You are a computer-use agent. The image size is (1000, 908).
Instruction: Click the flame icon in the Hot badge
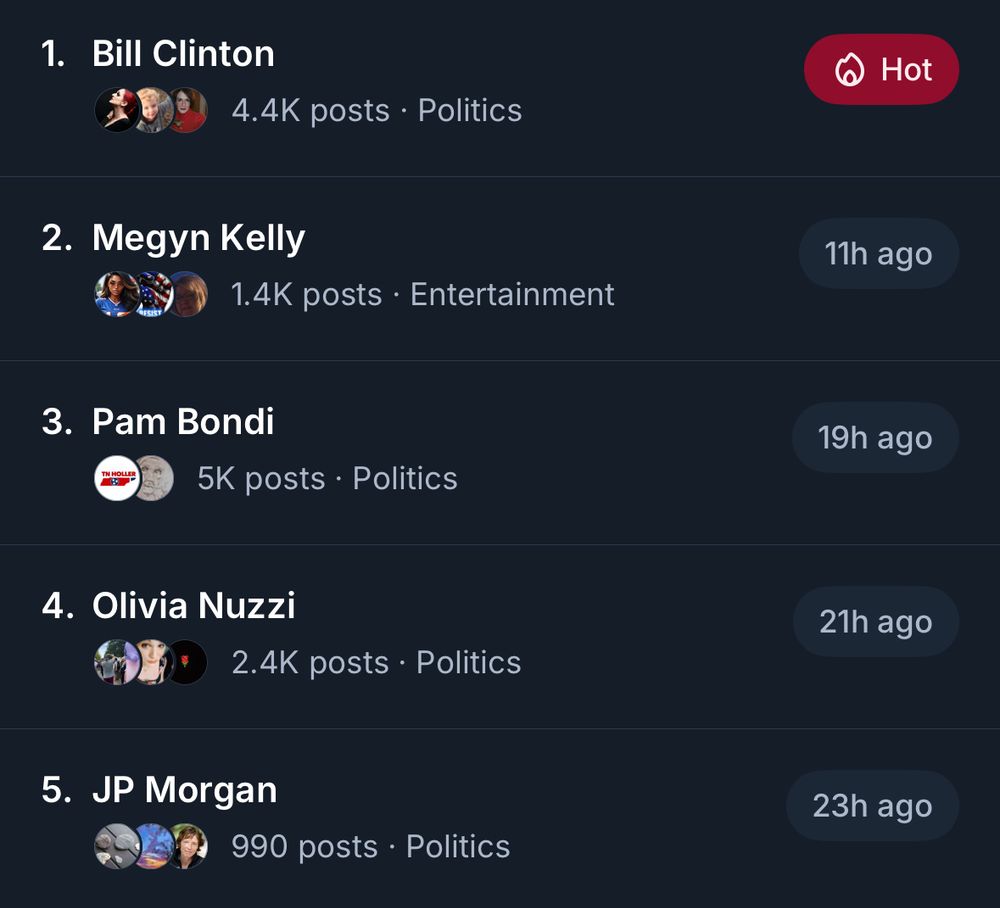tap(851, 70)
